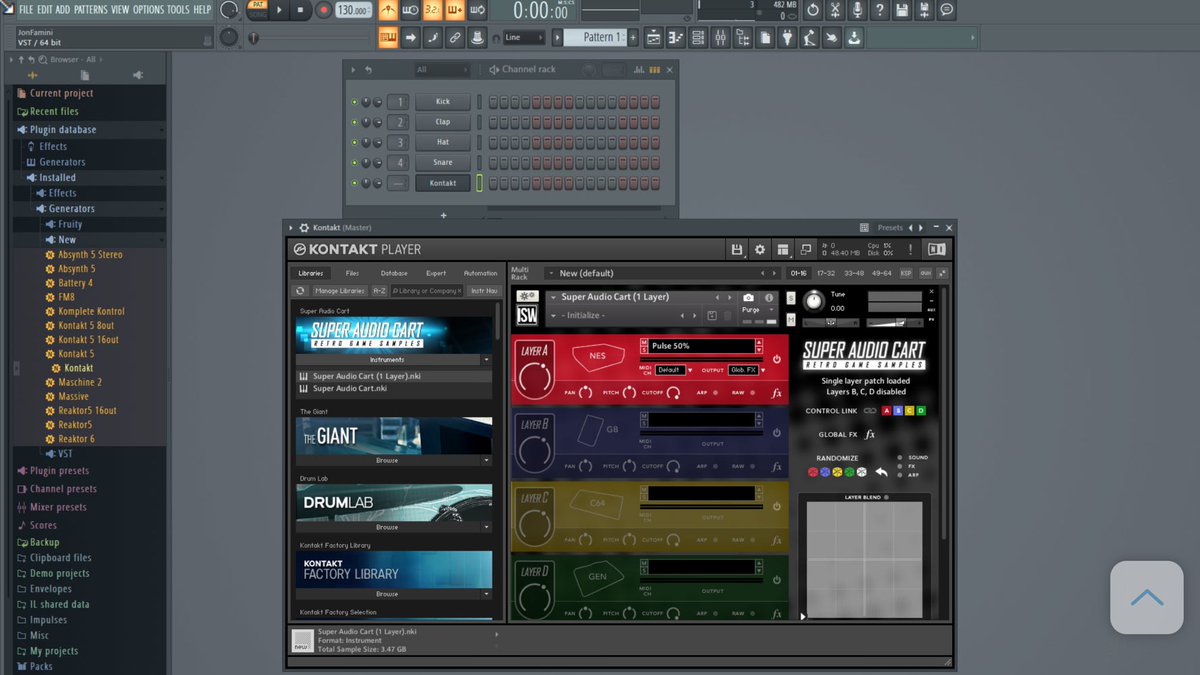Toggle Layer D power button
1200x675 pixels.
[x=777, y=579]
